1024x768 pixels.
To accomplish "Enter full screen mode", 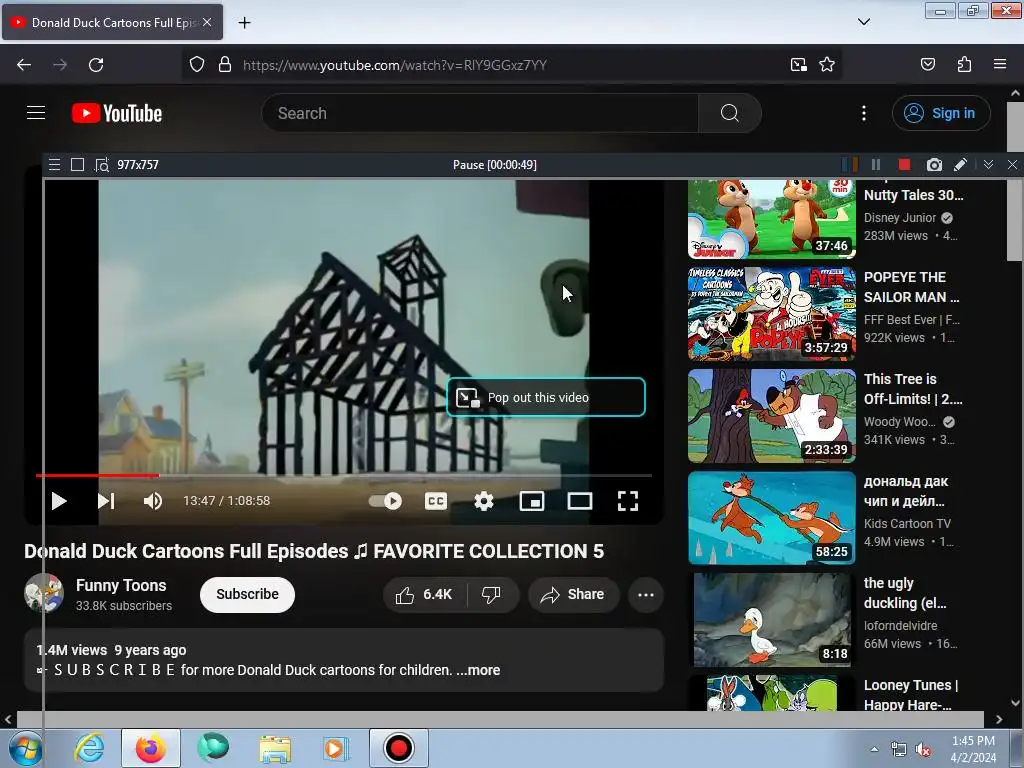I will click(x=628, y=501).
